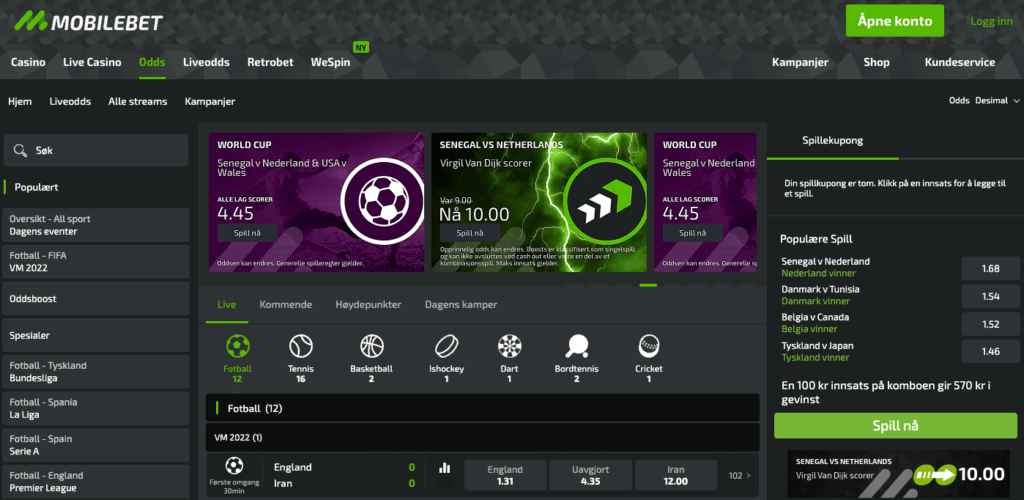Collapse the VM 2022 (1) group
The height and width of the screenshot is (500, 1024).
coord(483,437)
